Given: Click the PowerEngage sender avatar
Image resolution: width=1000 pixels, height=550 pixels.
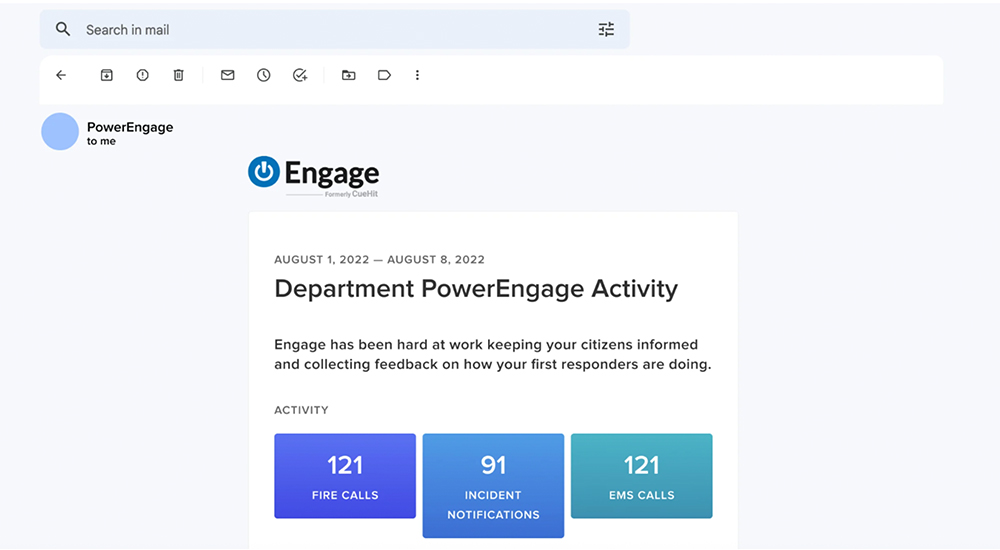Looking at the screenshot, I should pyautogui.click(x=60, y=131).
